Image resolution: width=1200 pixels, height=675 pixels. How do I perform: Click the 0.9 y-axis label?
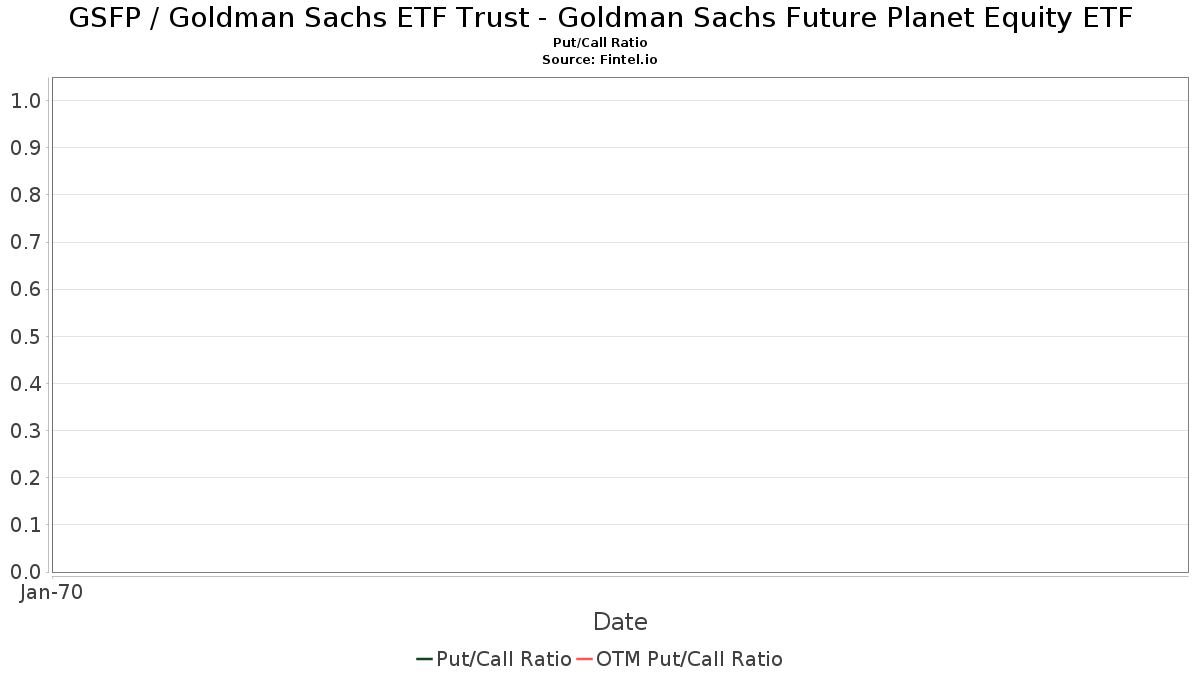click(x=25, y=148)
